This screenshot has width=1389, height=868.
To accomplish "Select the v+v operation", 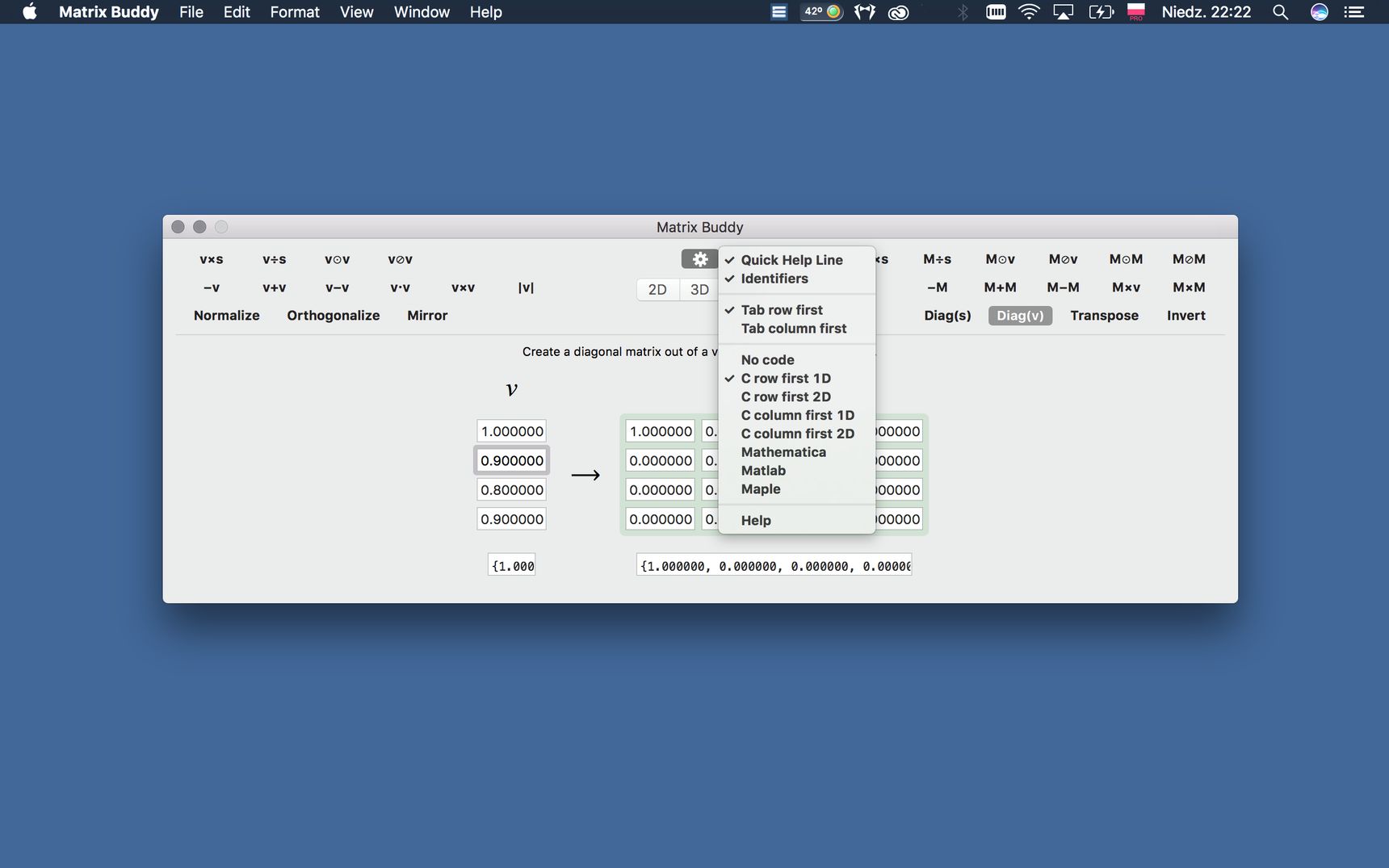I will (275, 287).
